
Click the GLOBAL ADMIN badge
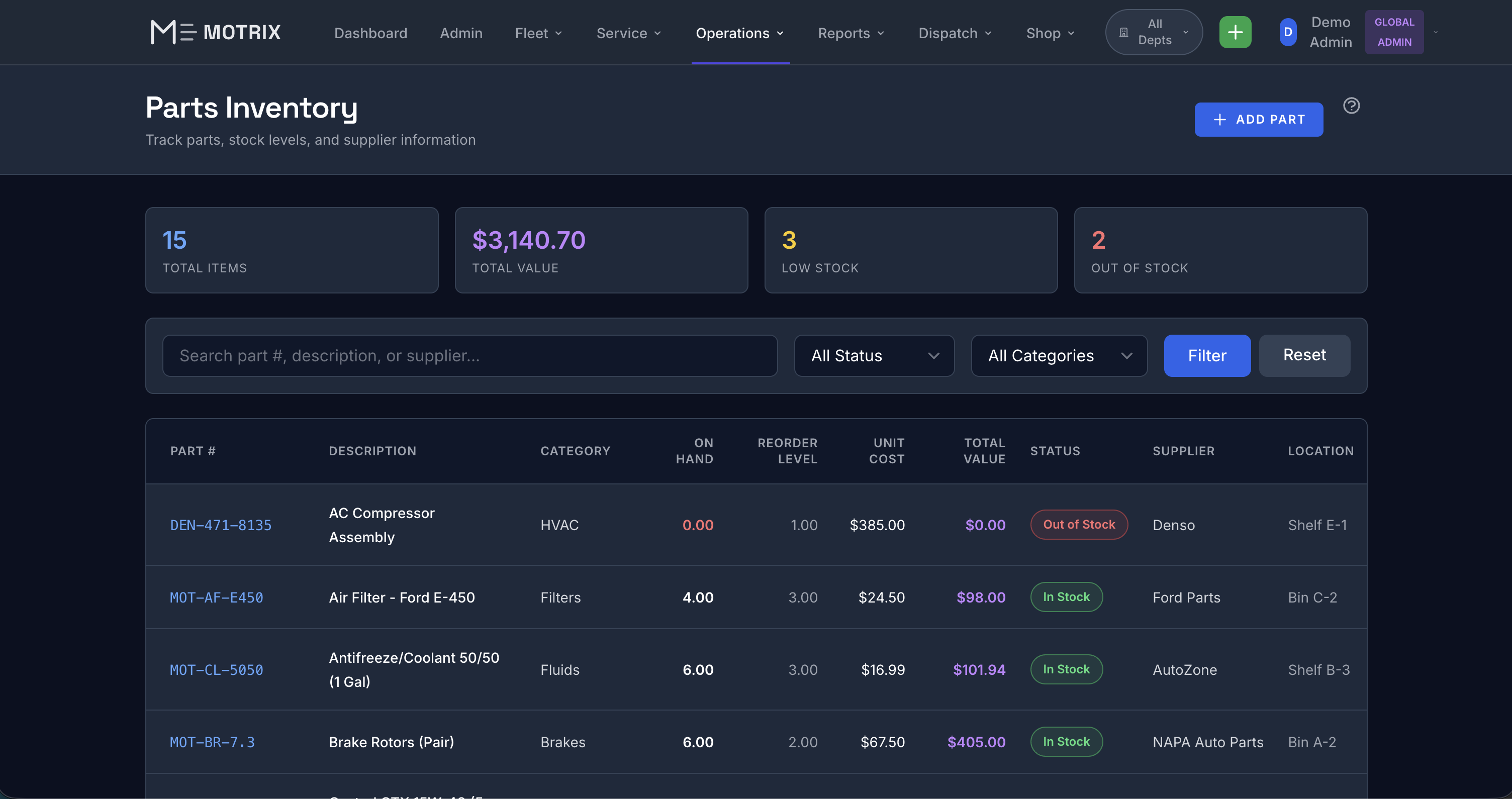(1394, 32)
